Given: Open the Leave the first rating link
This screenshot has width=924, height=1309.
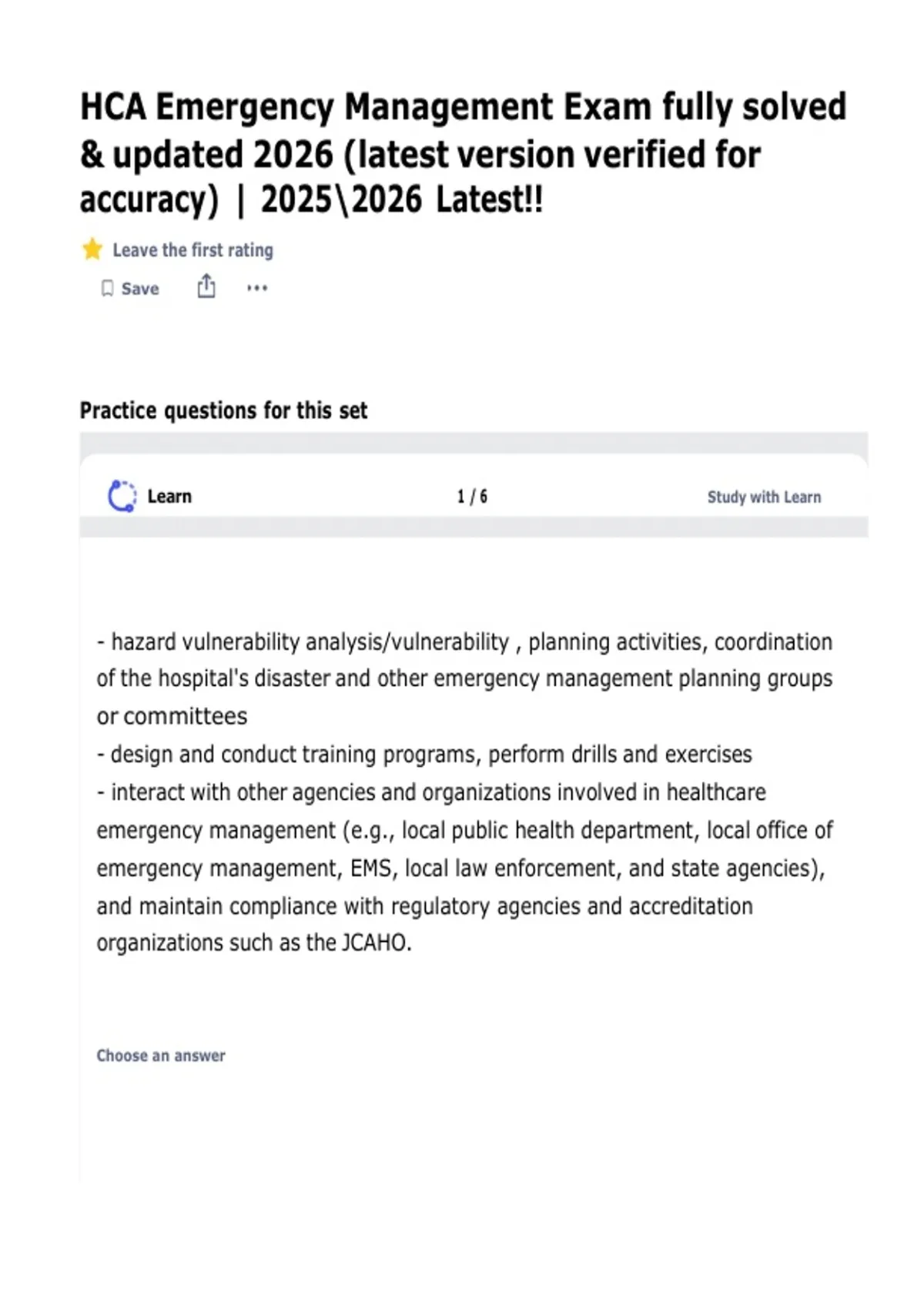Looking at the screenshot, I should 192,250.
